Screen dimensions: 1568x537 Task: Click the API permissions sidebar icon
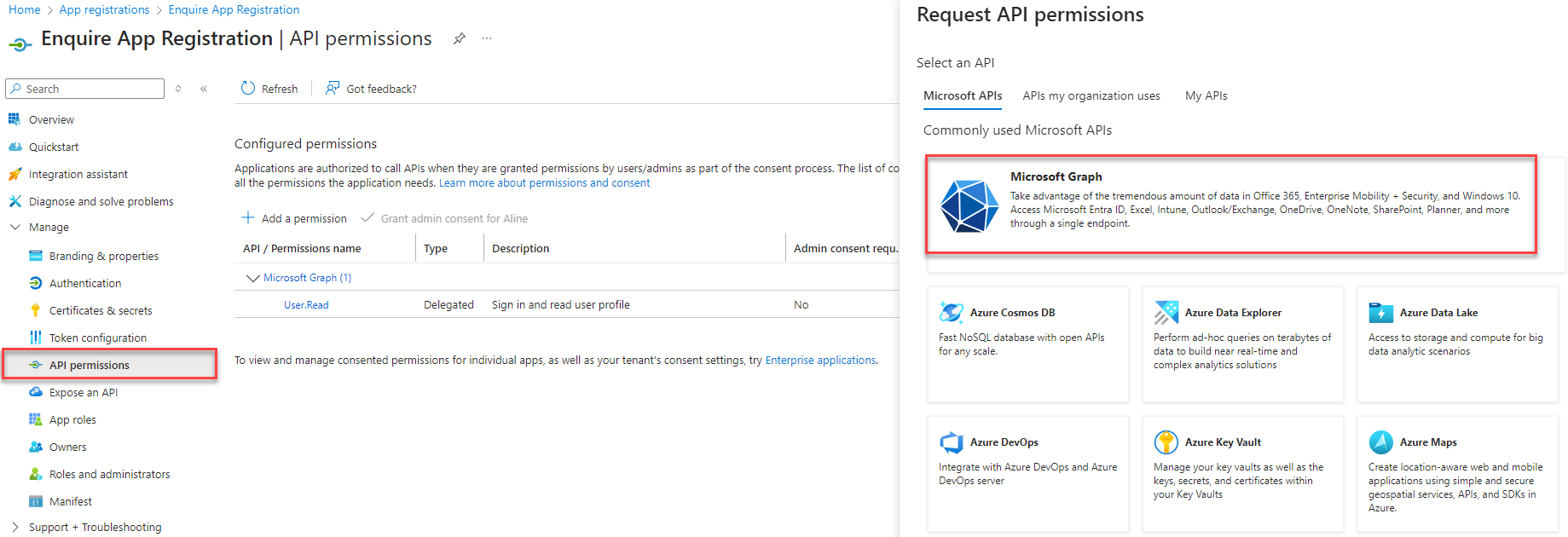(x=35, y=365)
